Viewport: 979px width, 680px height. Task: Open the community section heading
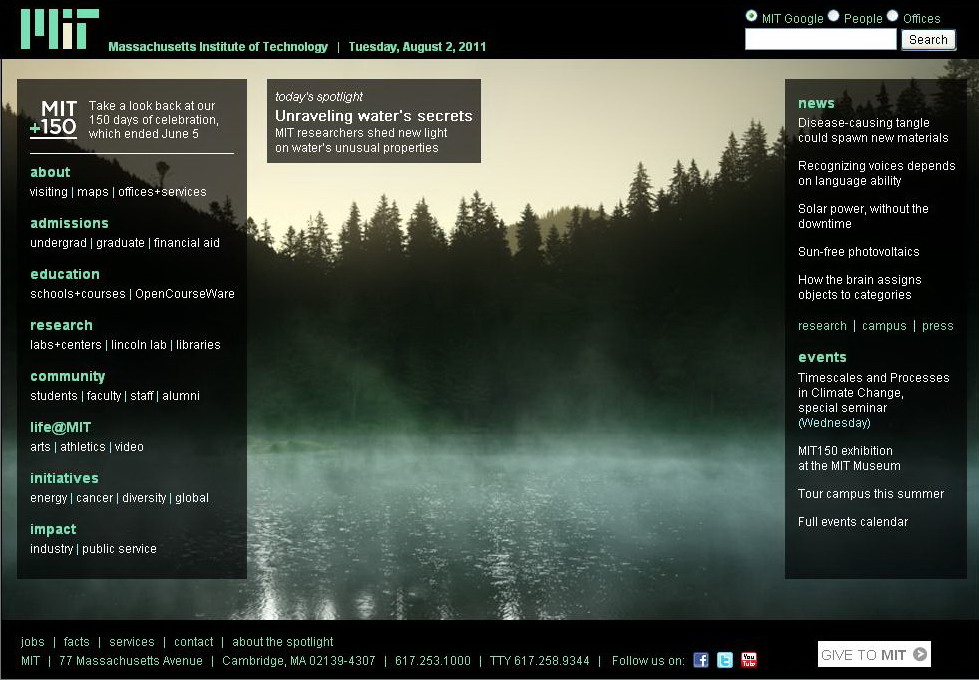(67, 377)
